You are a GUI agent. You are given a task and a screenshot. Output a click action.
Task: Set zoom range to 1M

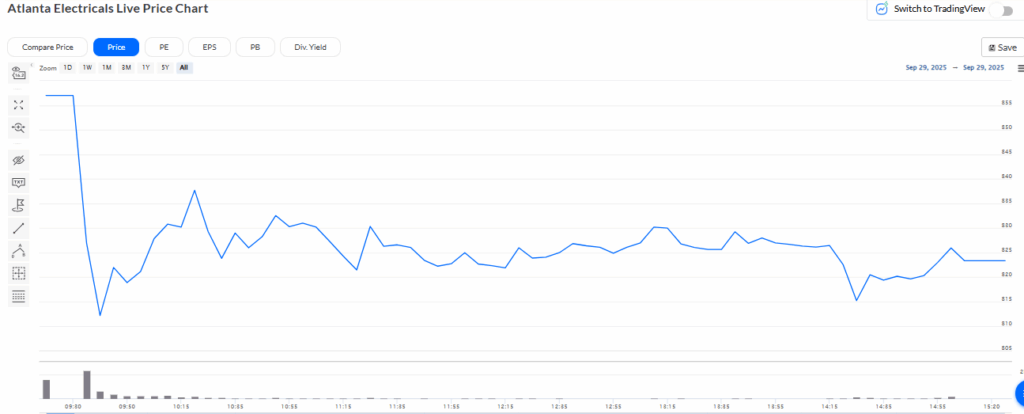(x=106, y=68)
